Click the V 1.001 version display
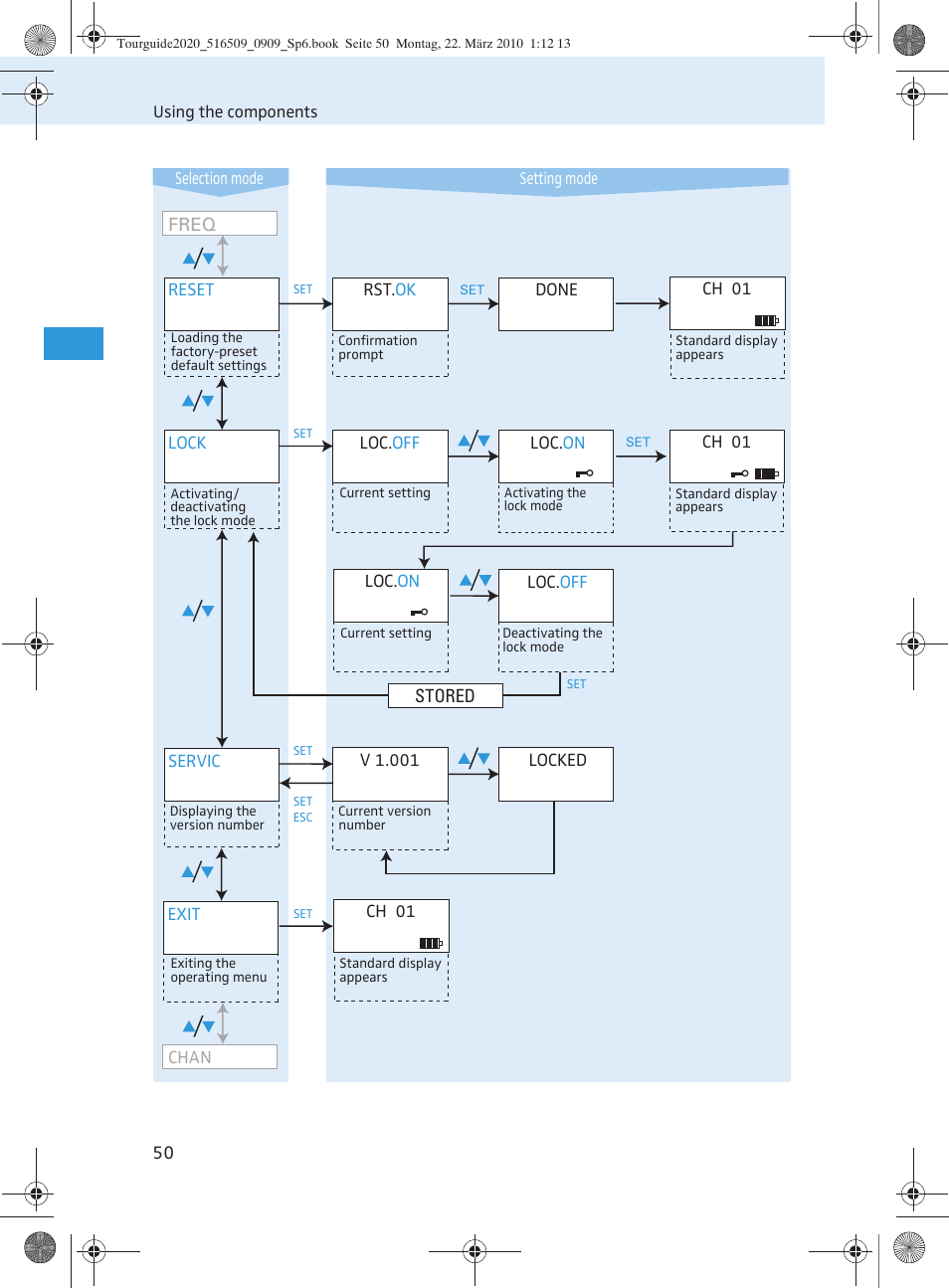 point(390,774)
